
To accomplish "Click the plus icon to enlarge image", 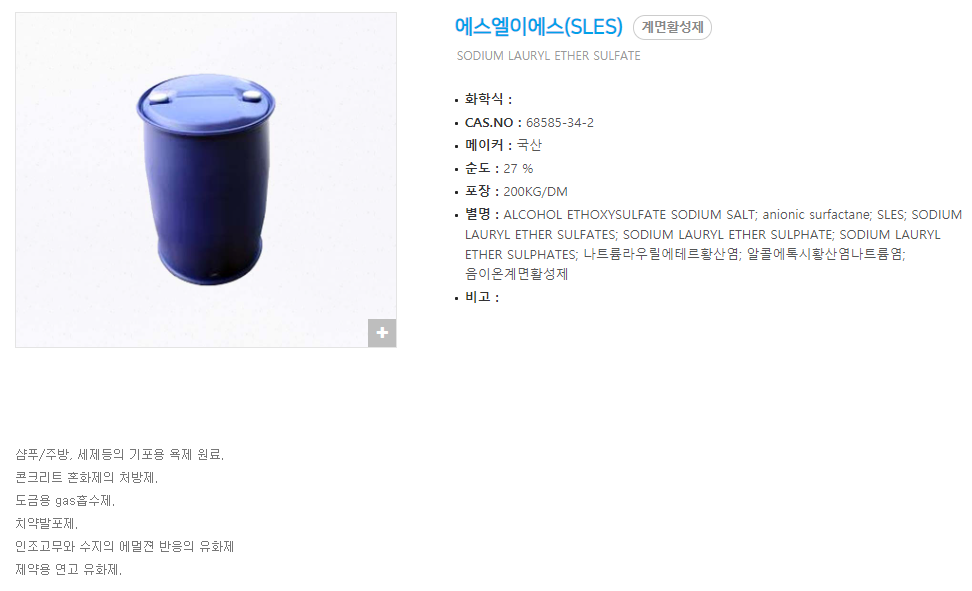I will [x=382, y=333].
